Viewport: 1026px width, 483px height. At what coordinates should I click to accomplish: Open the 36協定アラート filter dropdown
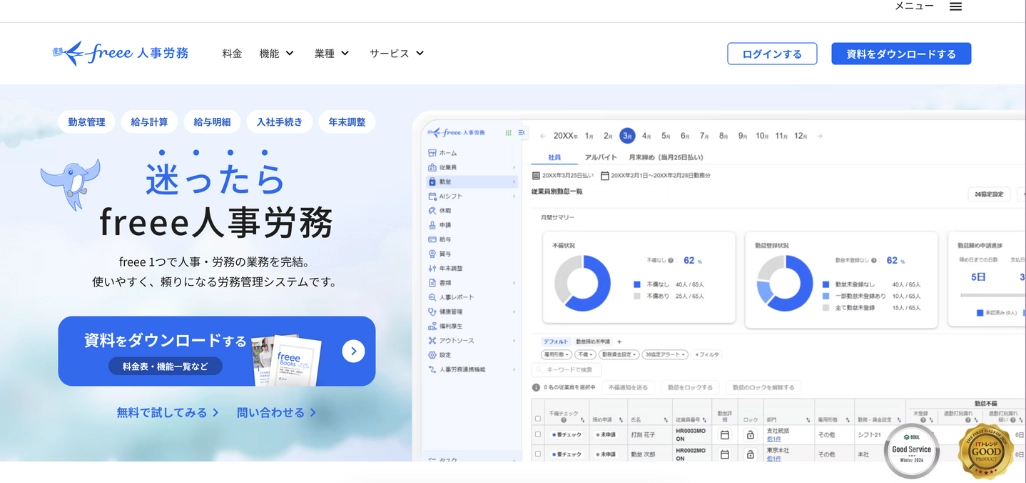tap(665, 354)
